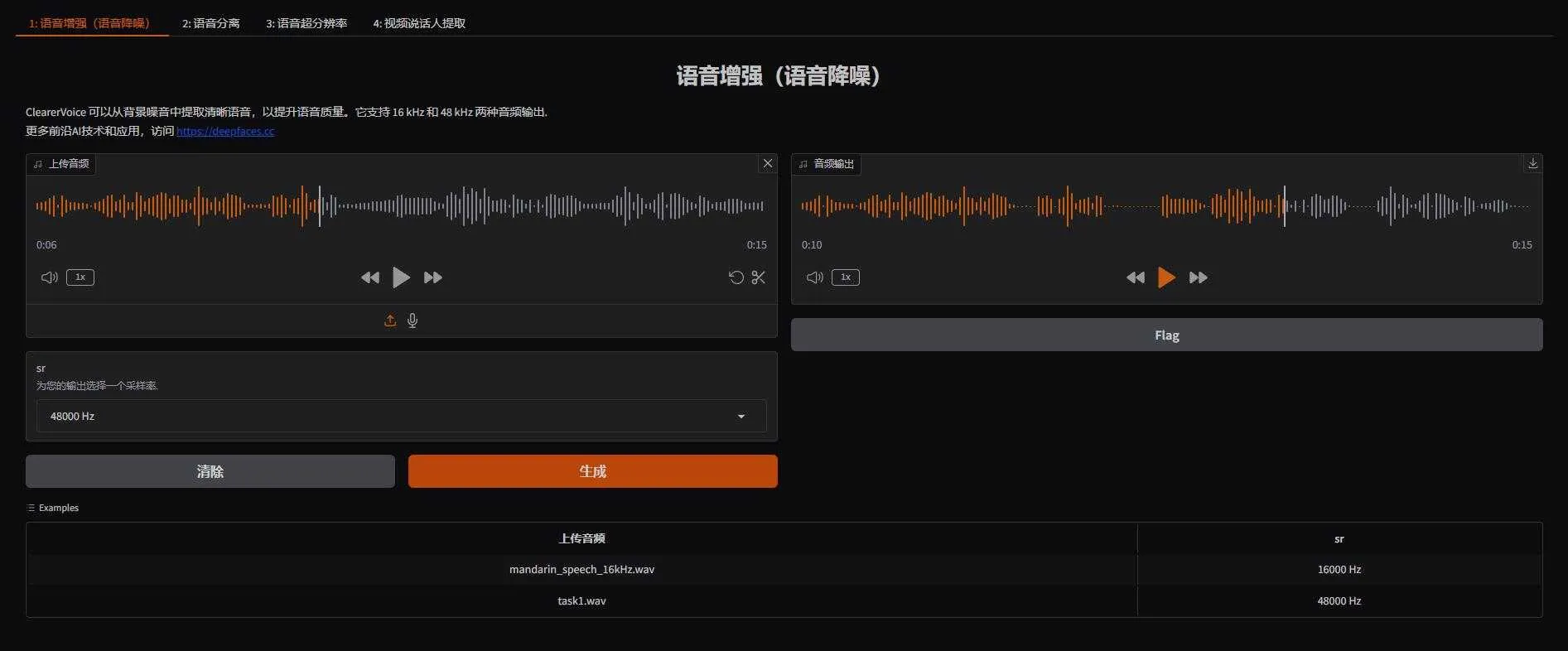Screen dimensions: 1568x651
Task: Change output audio 1x playback speed
Action: [846, 277]
